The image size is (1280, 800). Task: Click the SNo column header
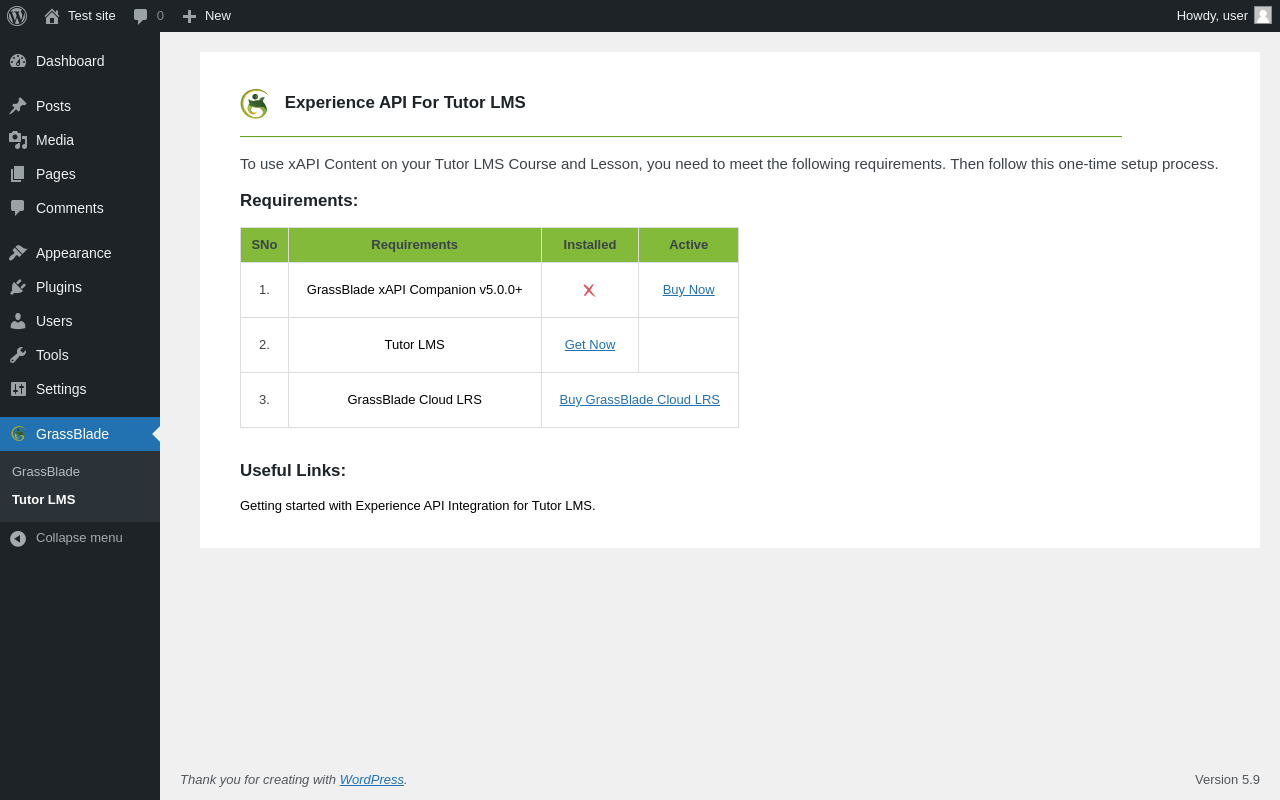pyautogui.click(x=265, y=245)
